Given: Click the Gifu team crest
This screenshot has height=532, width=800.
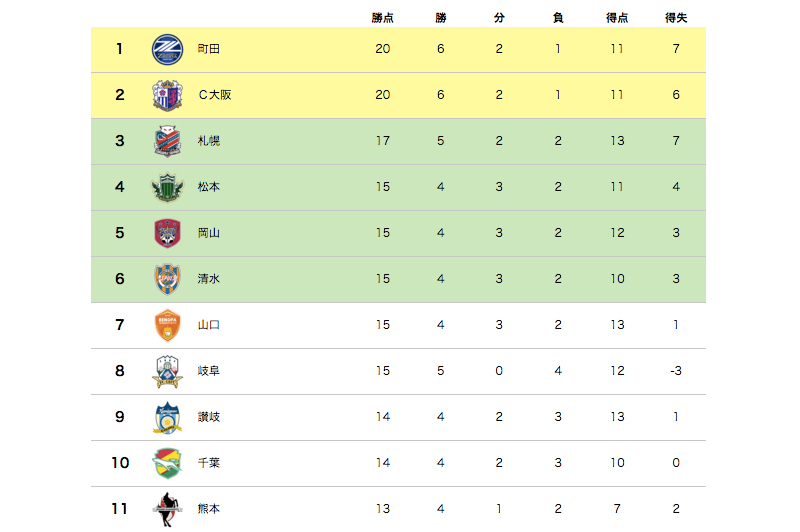Looking at the screenshot, I should click(x=167, y=371).
